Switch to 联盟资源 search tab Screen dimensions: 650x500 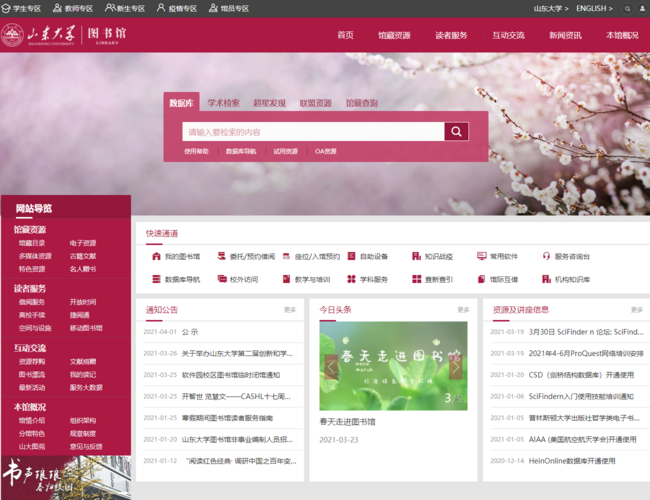click(315, 103)
